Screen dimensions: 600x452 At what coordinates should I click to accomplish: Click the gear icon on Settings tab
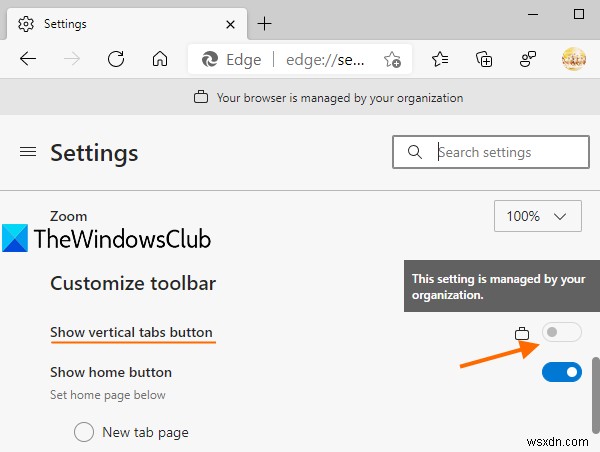click(x=26, y=24)
